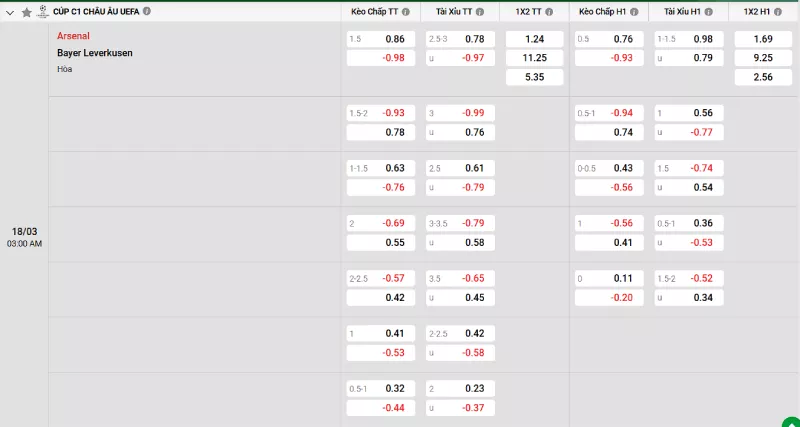Click the UEFA Champions League logo icon
The image size is (800, 427).
pos(43,12)
